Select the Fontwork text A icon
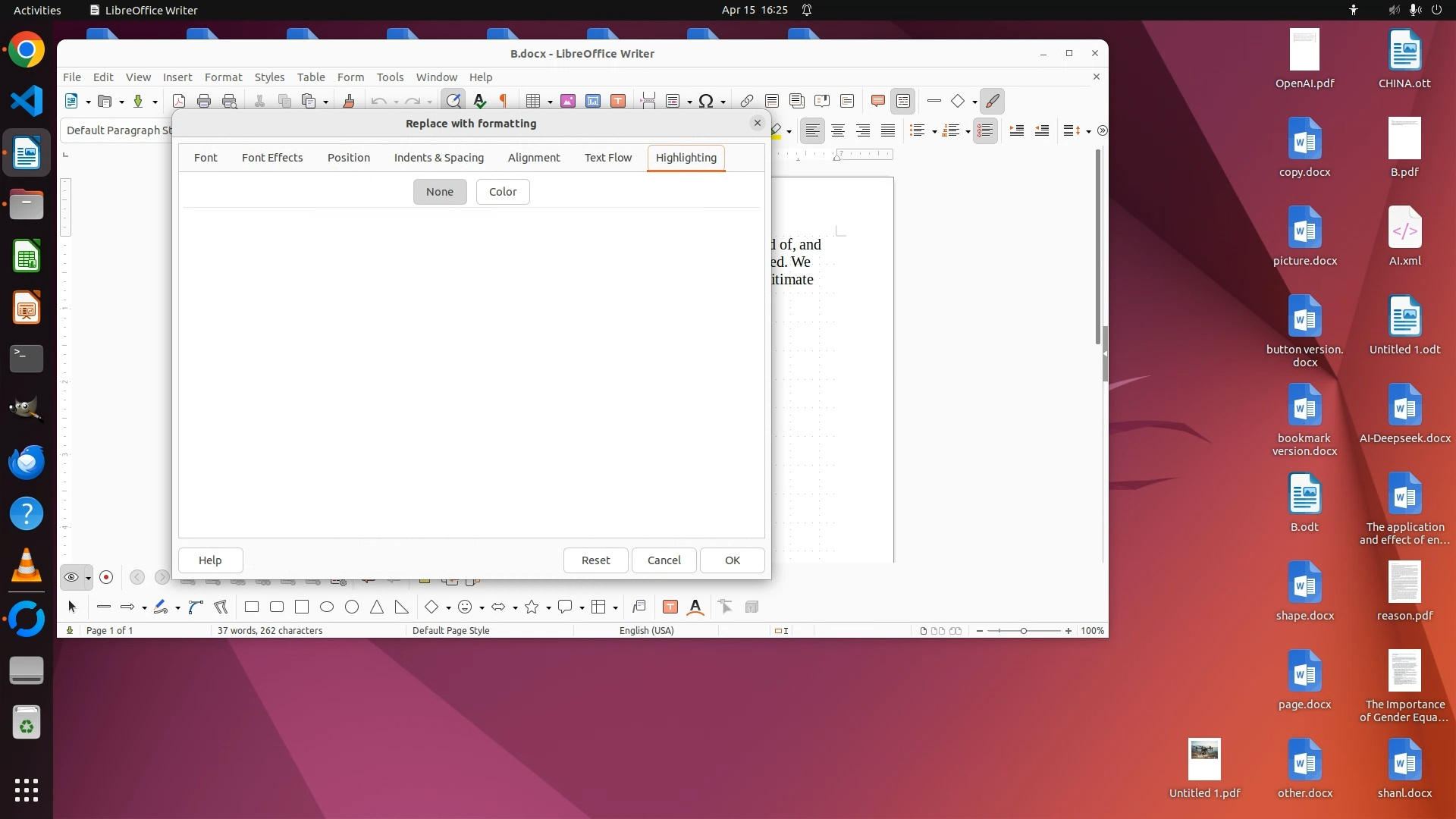Screen dimensions: 1456x819 (x=695, y=607)
